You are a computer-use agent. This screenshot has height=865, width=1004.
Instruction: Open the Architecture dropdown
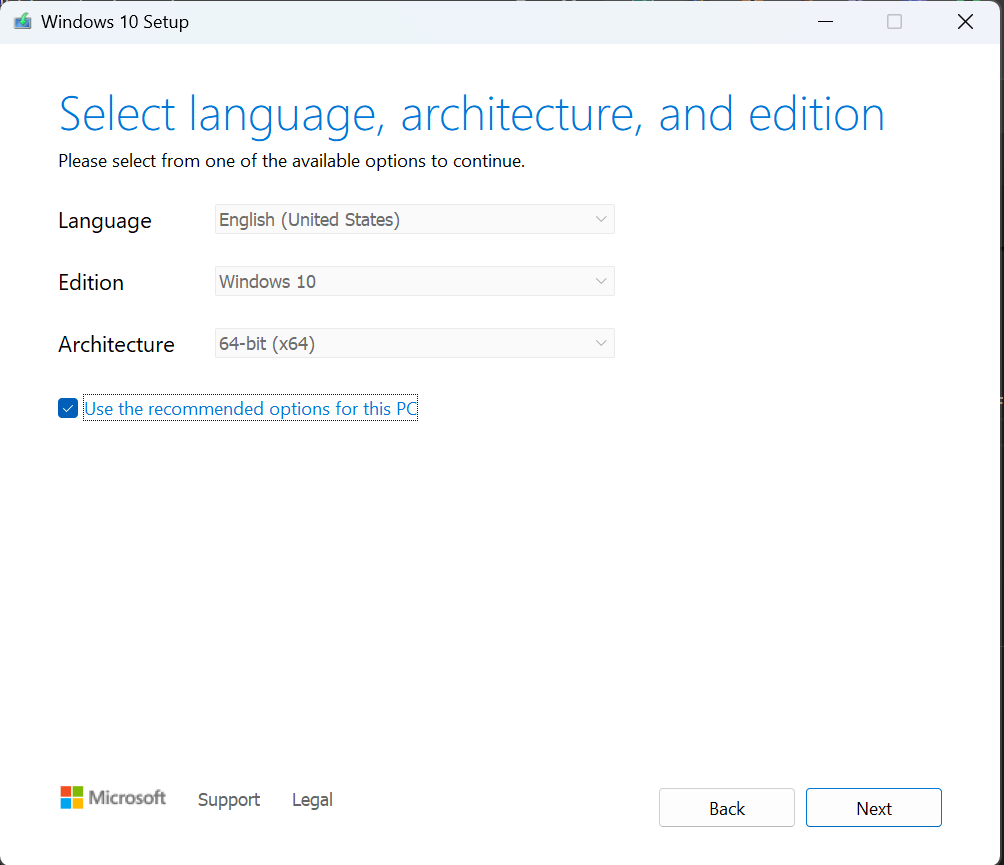tap(414, 343)
